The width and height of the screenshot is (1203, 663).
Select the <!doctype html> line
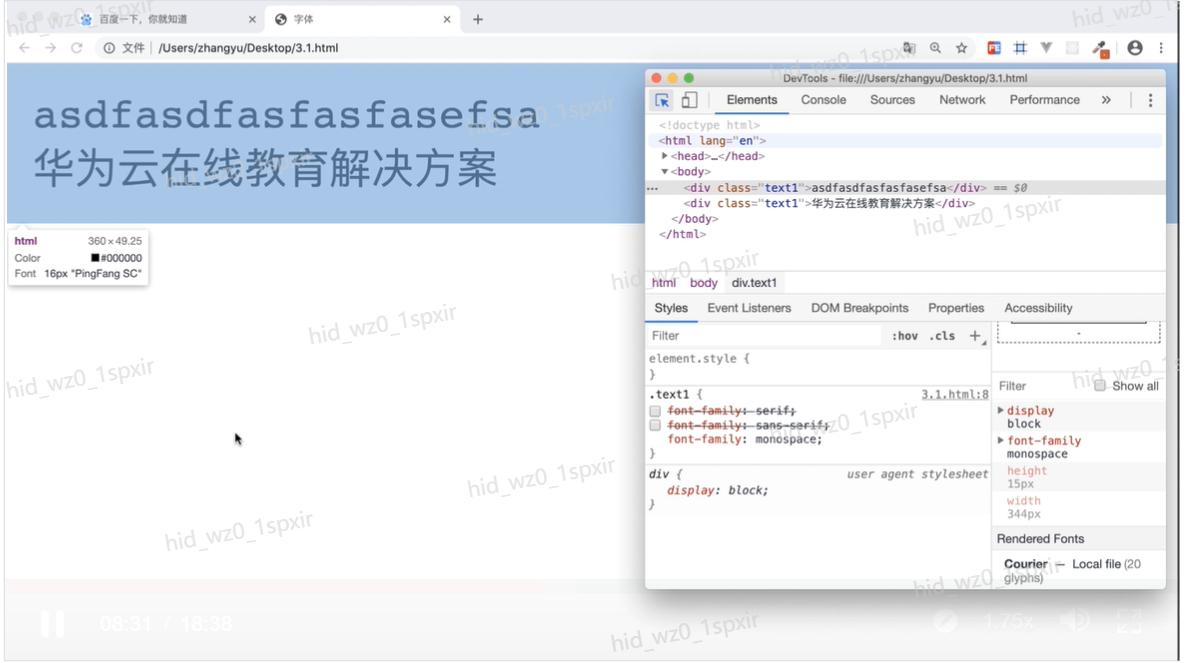[710, 125]
